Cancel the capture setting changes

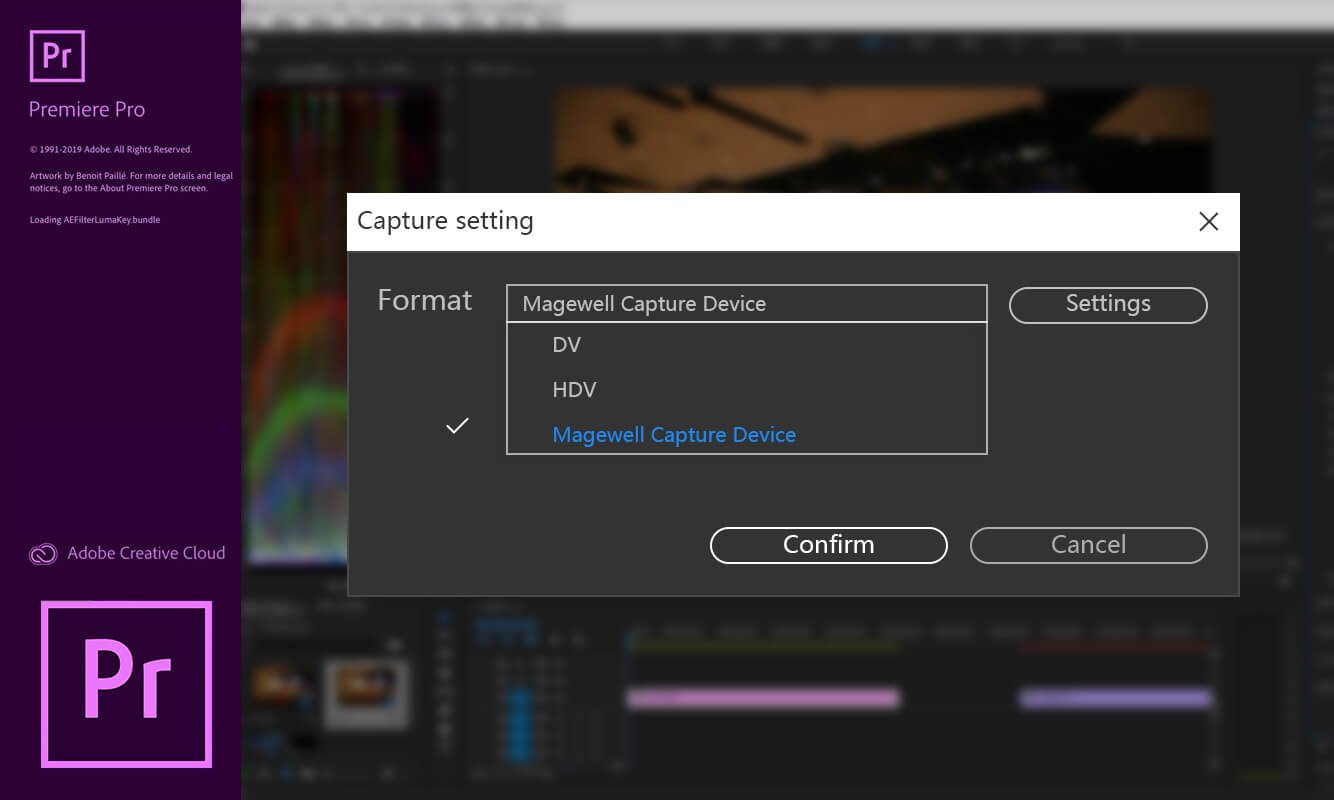(x=1088, y=545)
